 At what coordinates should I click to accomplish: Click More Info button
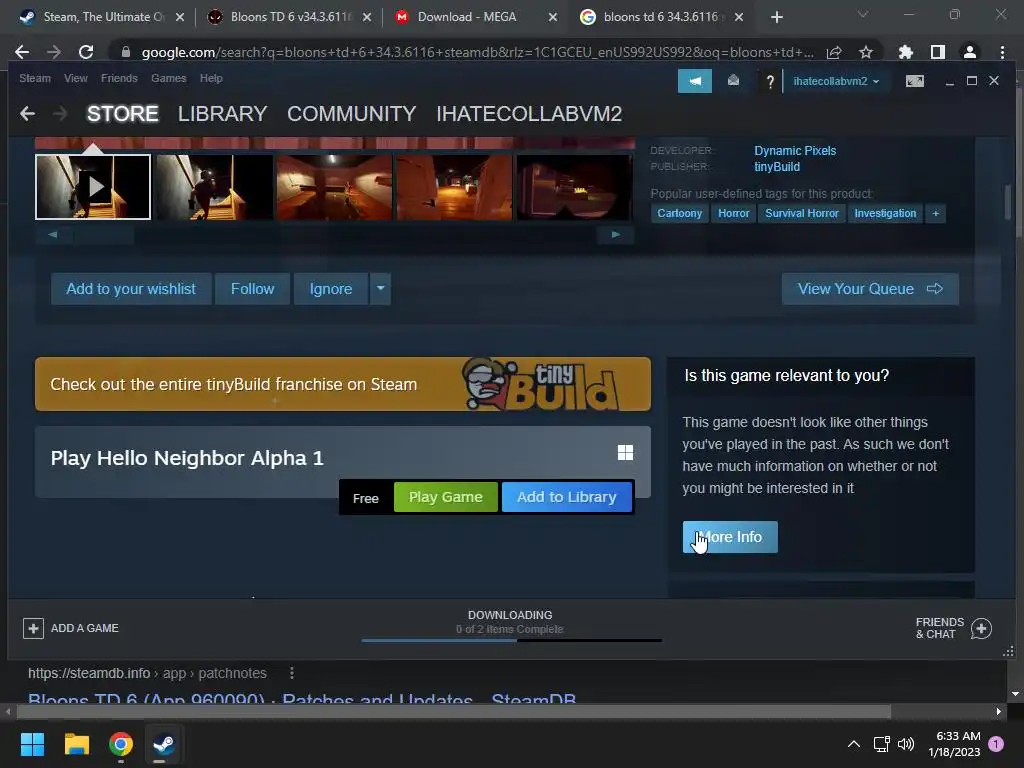[730, 537]
